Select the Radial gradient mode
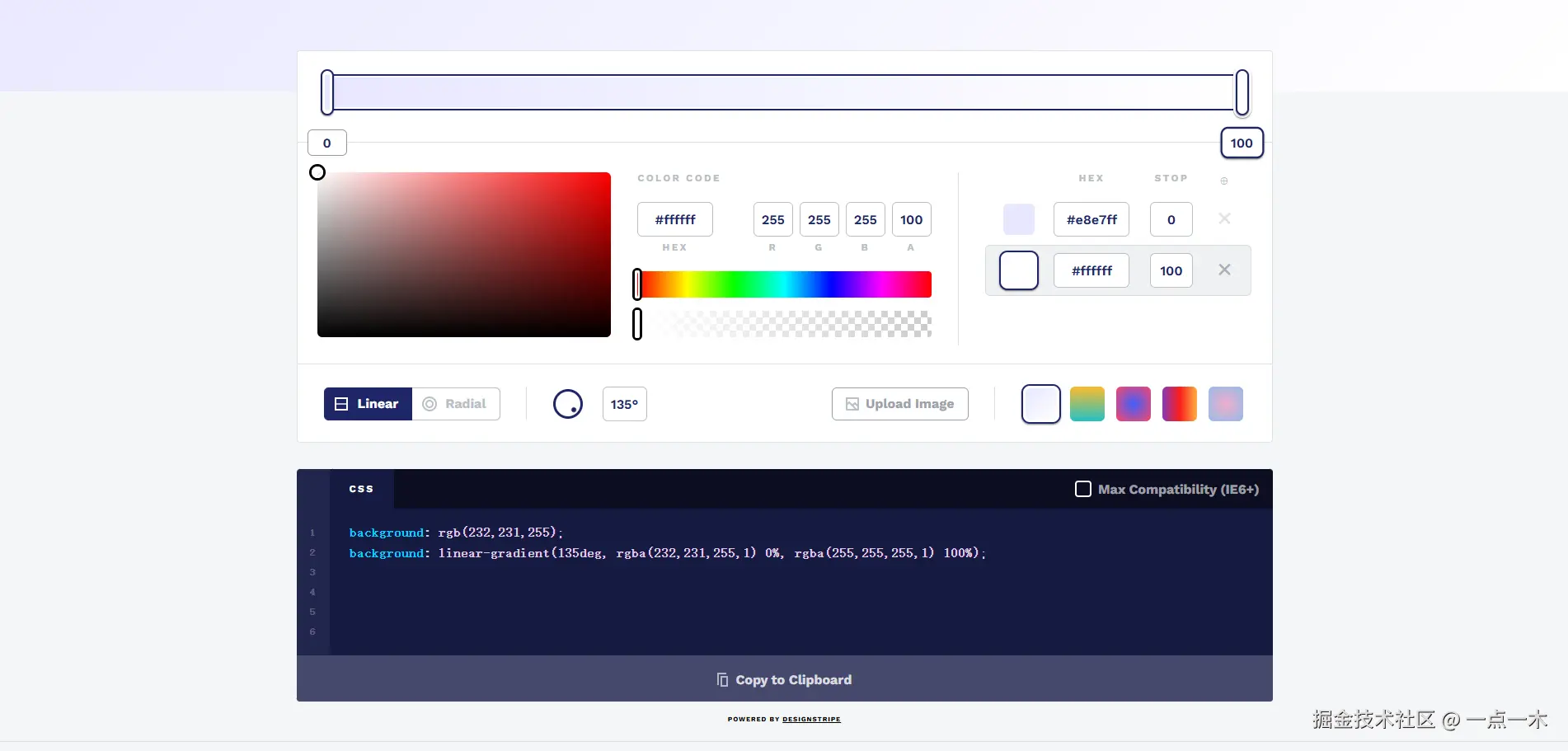1568x751 pixels. tap(456, 404)
